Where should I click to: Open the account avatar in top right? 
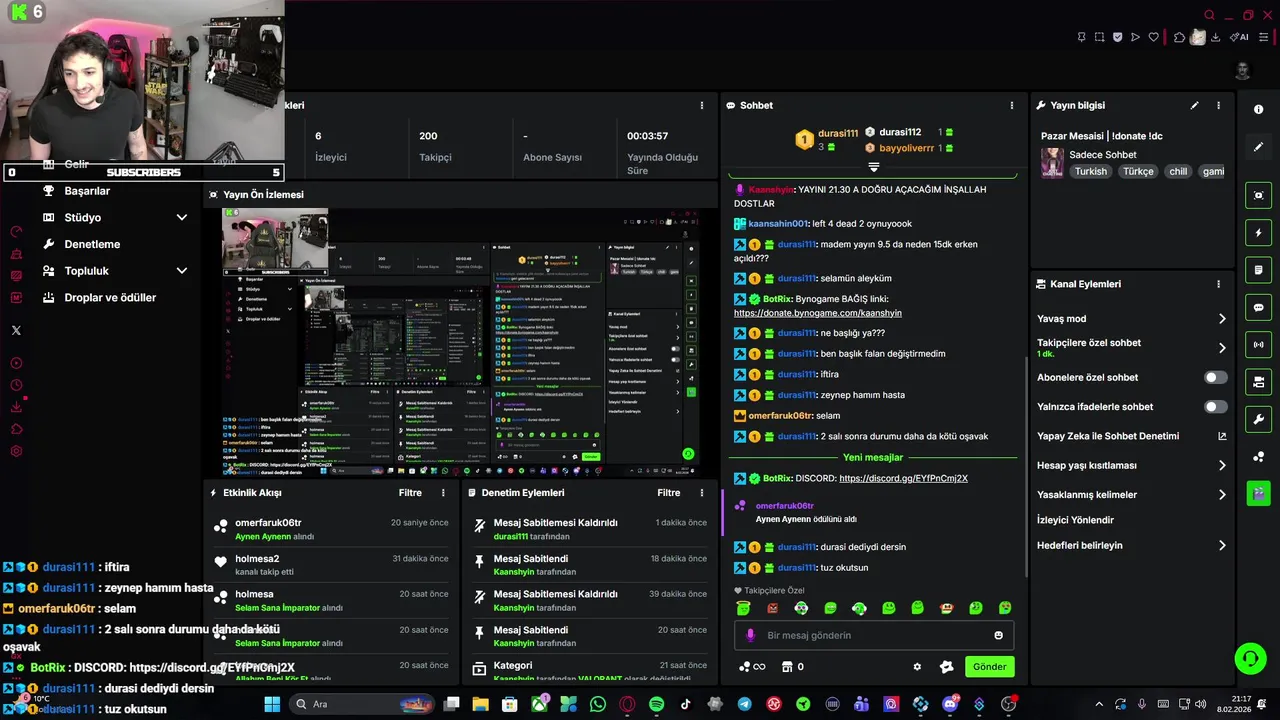tap(1242, 70)
